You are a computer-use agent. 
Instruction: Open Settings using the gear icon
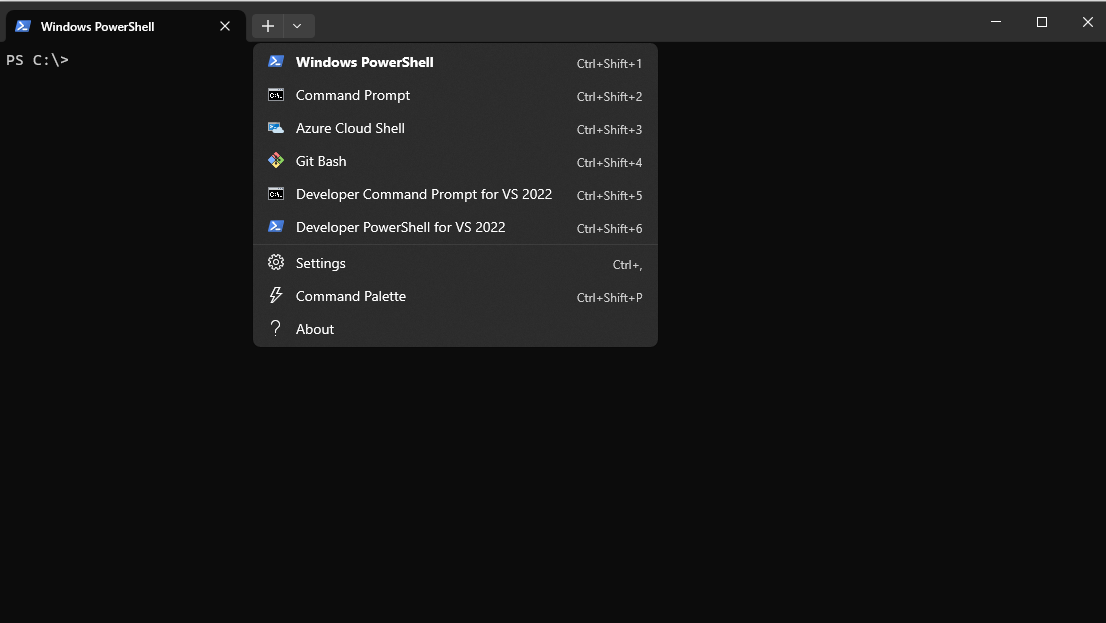coord(276,263)
